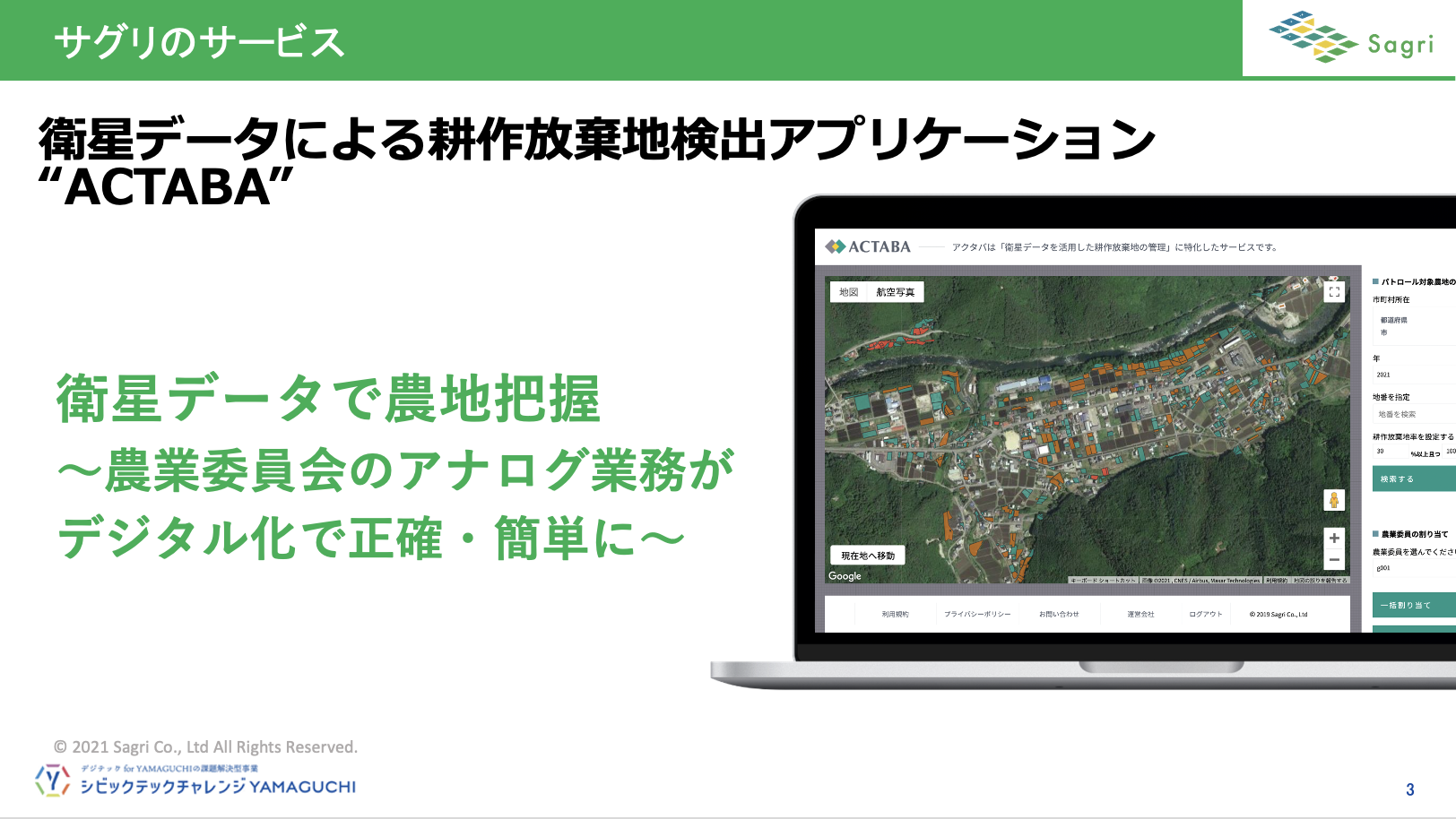
Task: Open the プライバシーポリシー footer link
Action: click(x=977, y=615)
